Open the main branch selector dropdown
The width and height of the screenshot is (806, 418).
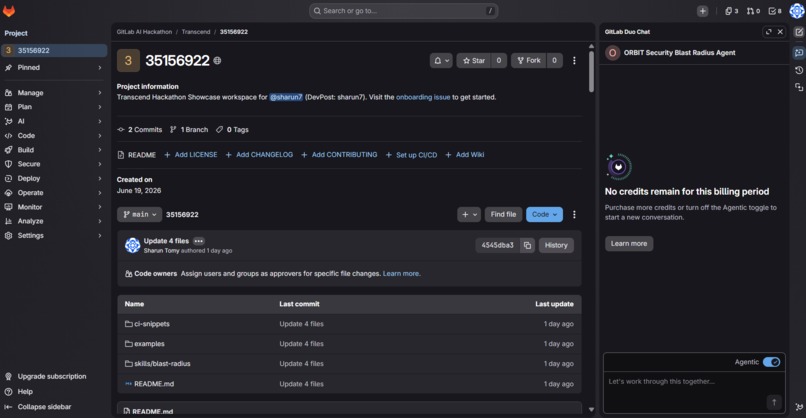tap(139, 214)
